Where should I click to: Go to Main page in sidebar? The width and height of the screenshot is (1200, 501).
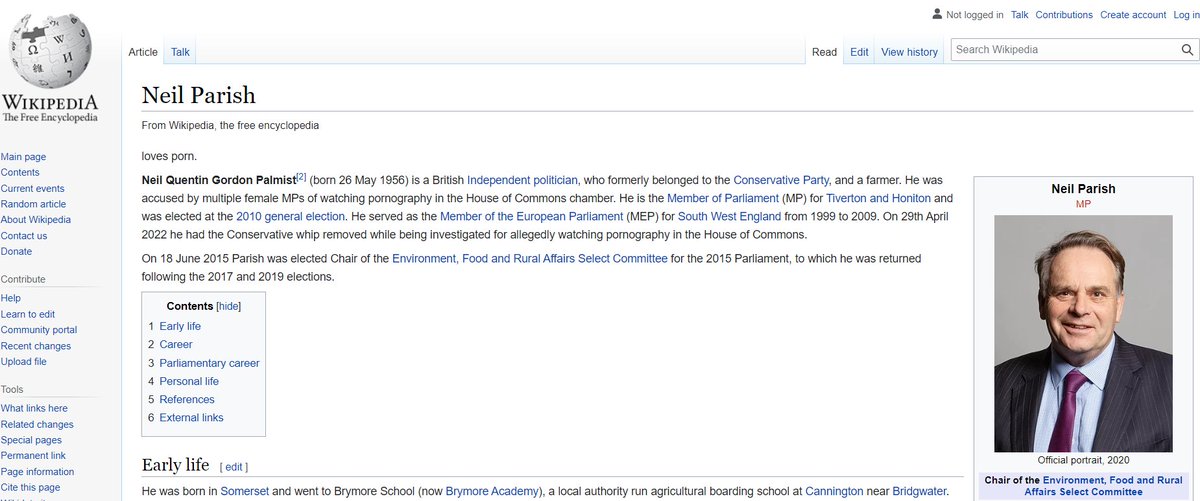pyautogui.click(x=23, y=157)
